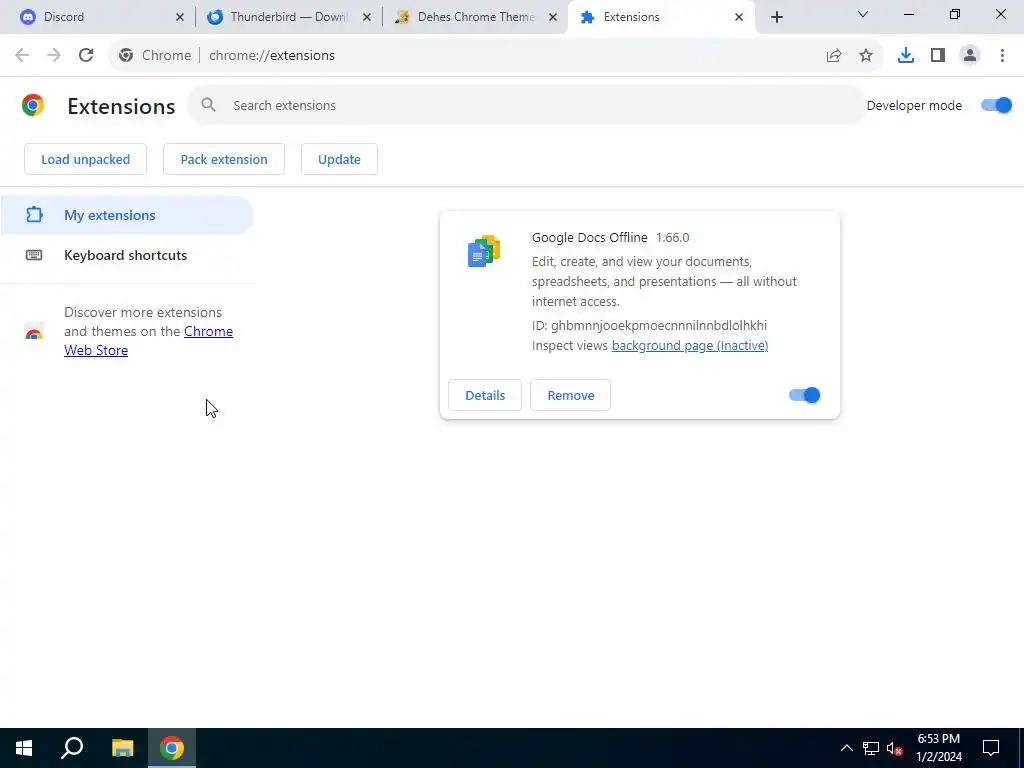The width and height of the screenshot is (1024, 768).
Task: Click the search magnifier in extensions search
Action: [208, 105]
